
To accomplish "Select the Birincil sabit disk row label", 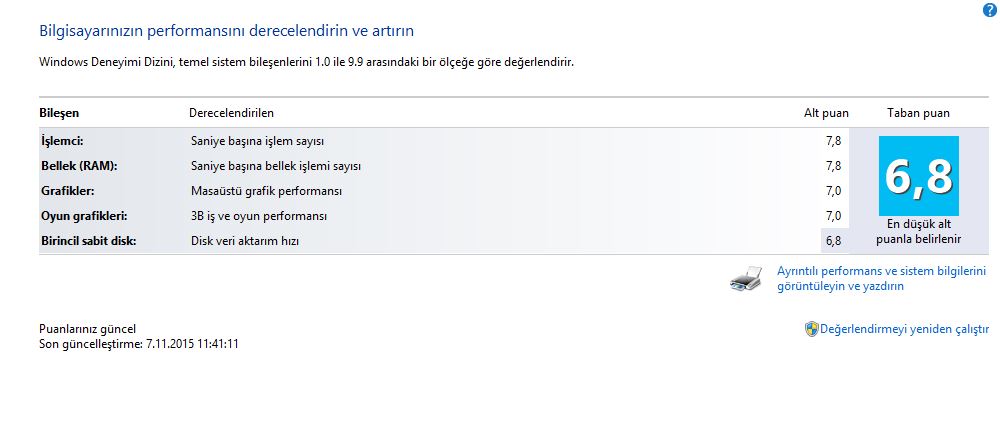I will tap(87, 241).
